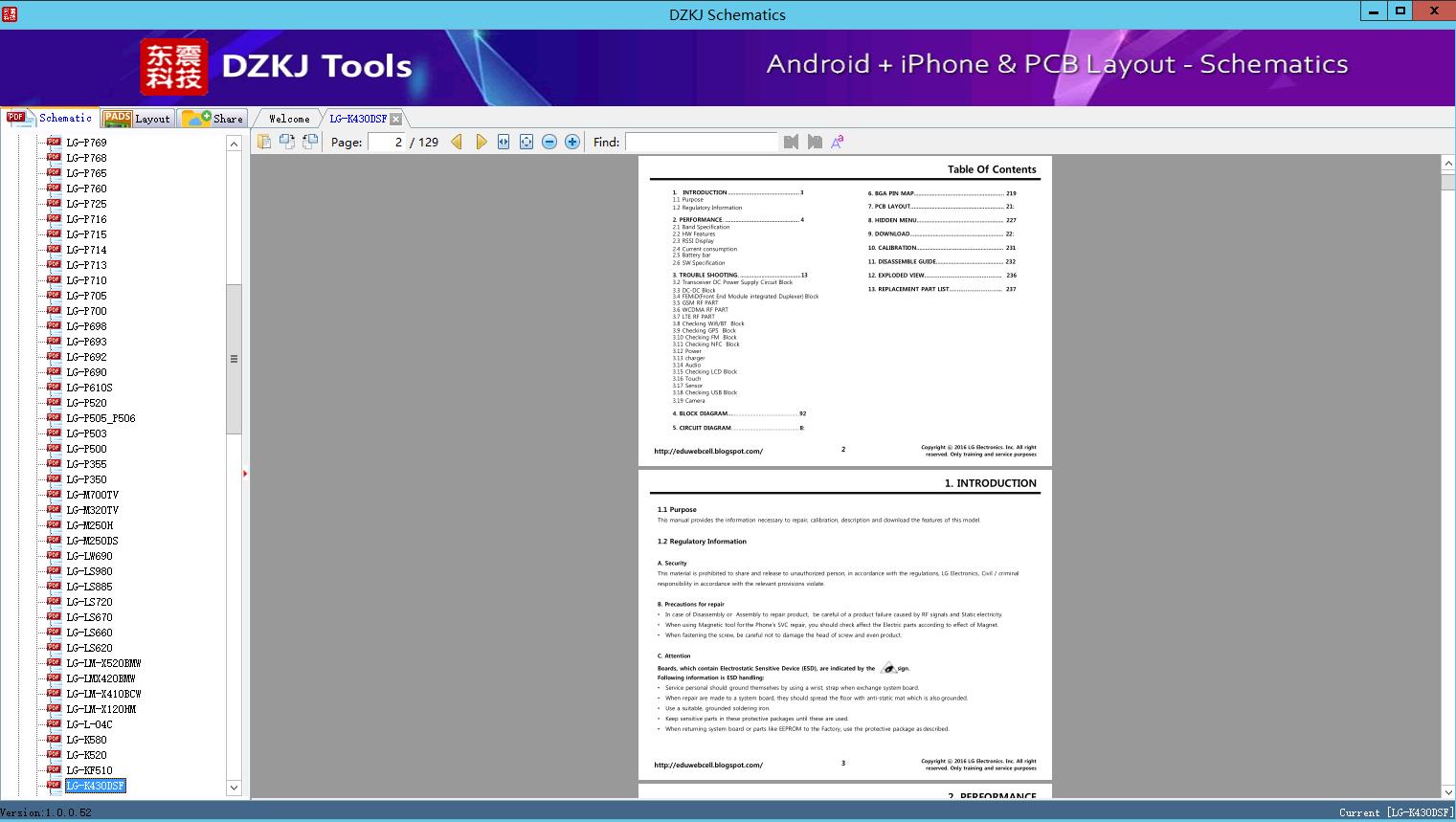Image resolution: width=1456 pixels, height=822 pixels.
Task: Click PDF icon beside LG-K580
Action: coord(54,739)
